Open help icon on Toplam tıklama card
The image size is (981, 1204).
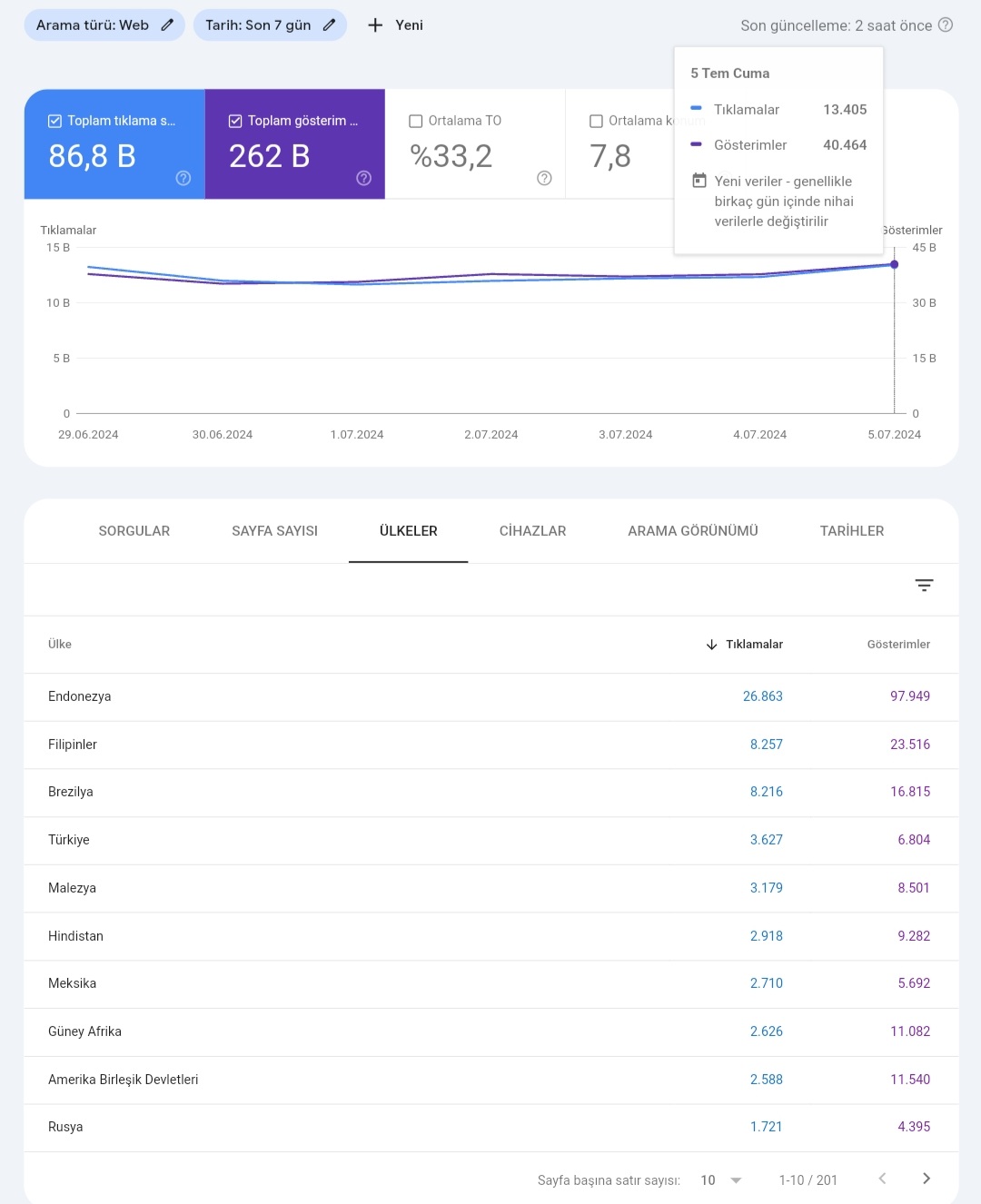(x=183, y=178)
